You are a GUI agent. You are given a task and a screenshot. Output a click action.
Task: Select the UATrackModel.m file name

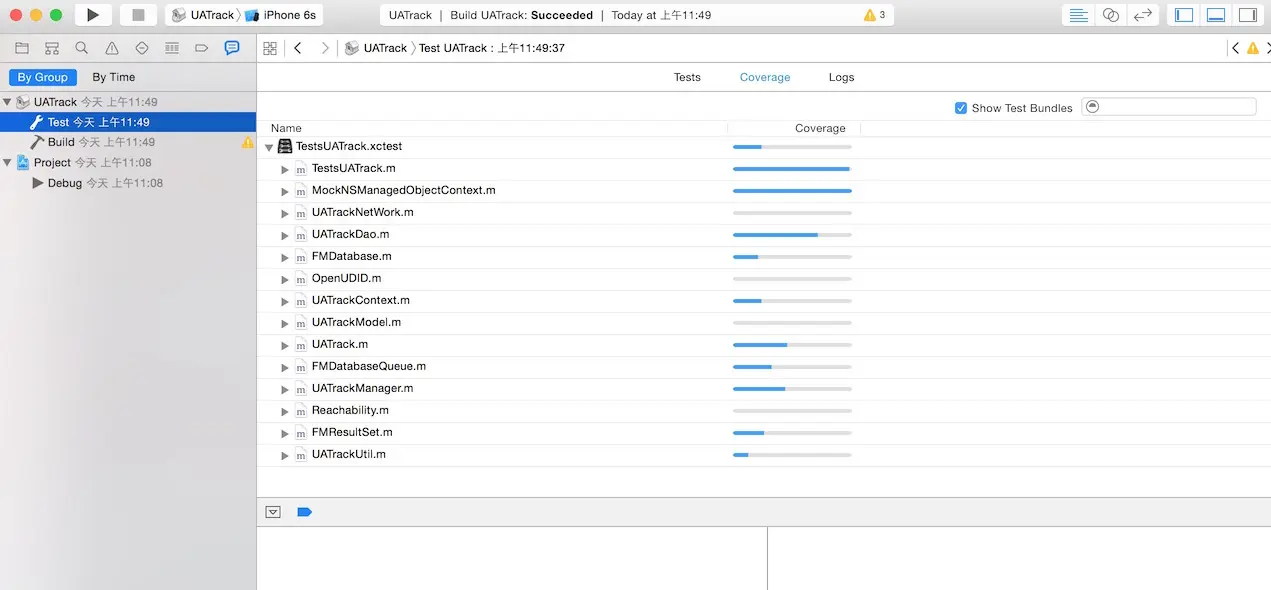pyautogui.click(x=356, y=322)
